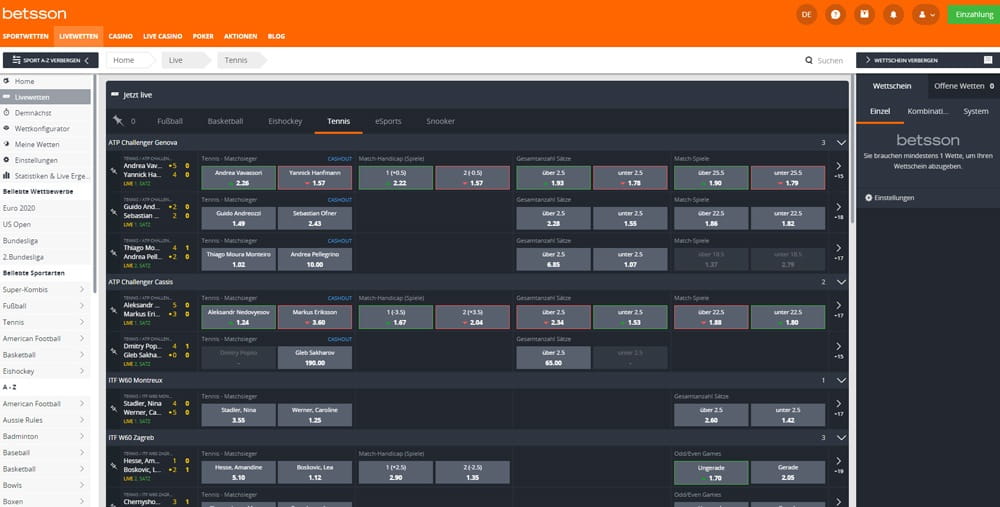This screenshot has width=1000, height=507.
Task: Click Cashout label on Genova first match
Action: 340,159
